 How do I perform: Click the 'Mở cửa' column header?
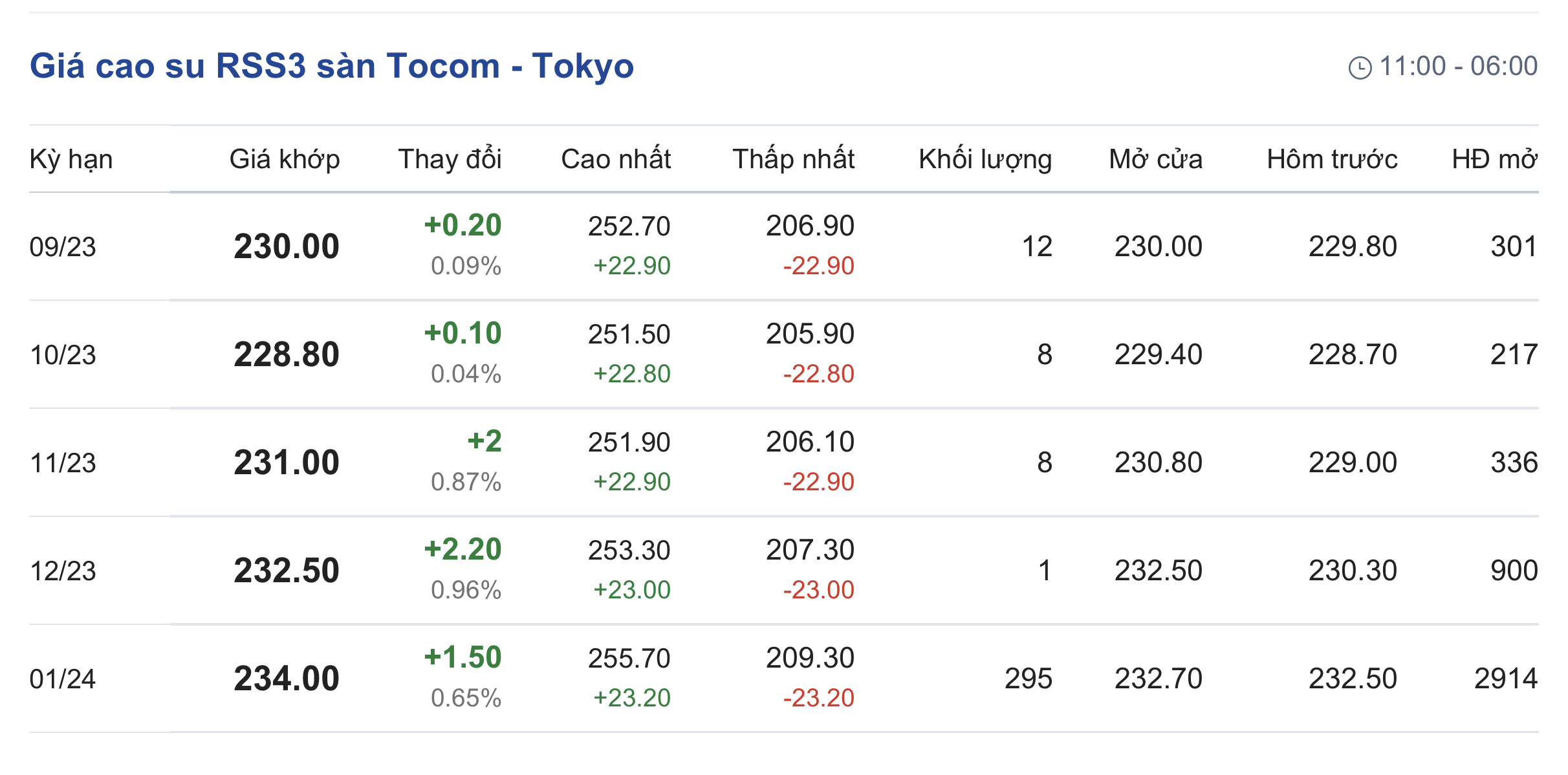tap(1155, 159)
